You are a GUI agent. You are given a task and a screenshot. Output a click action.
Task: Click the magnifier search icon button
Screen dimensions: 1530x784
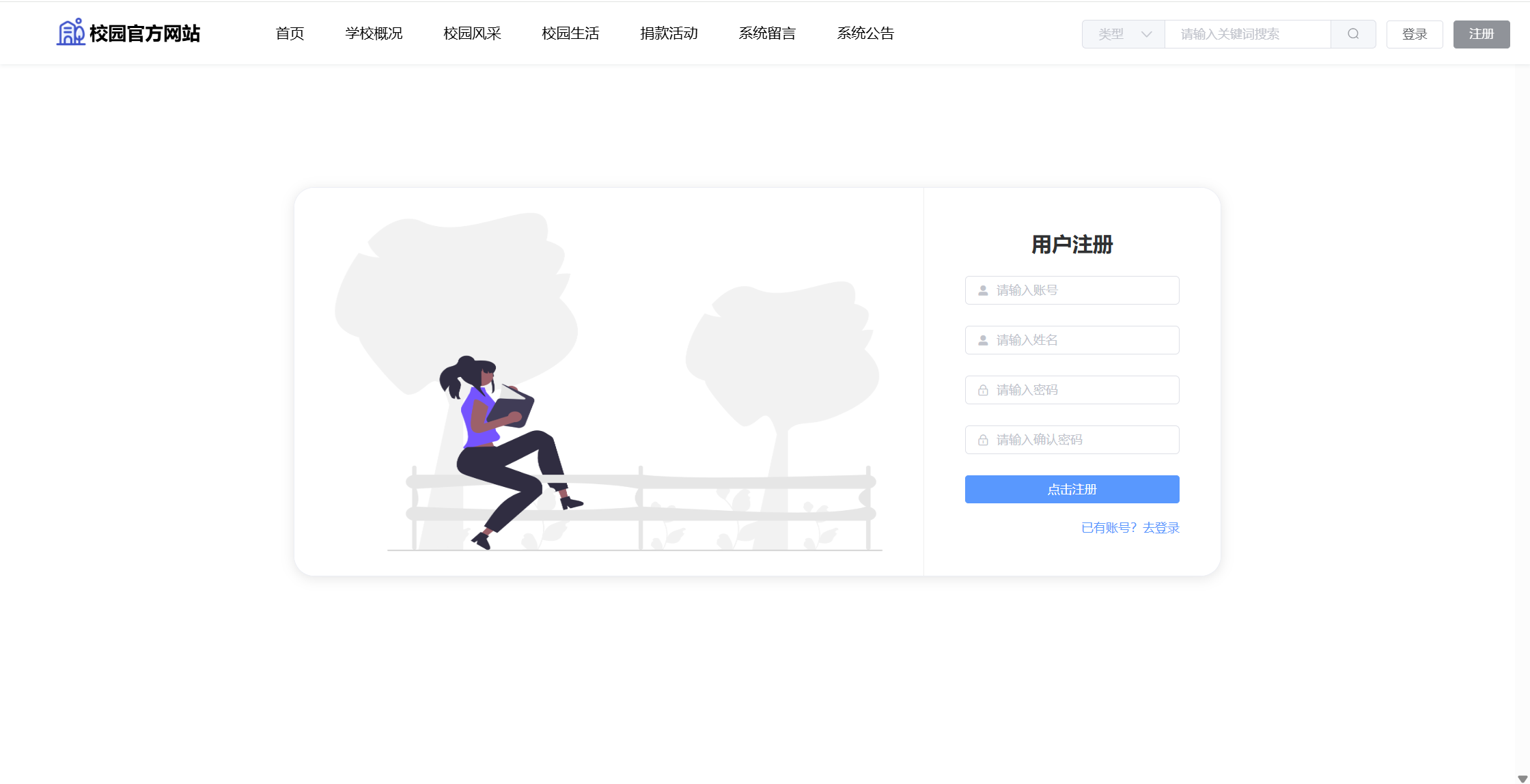coord(1352,34)
